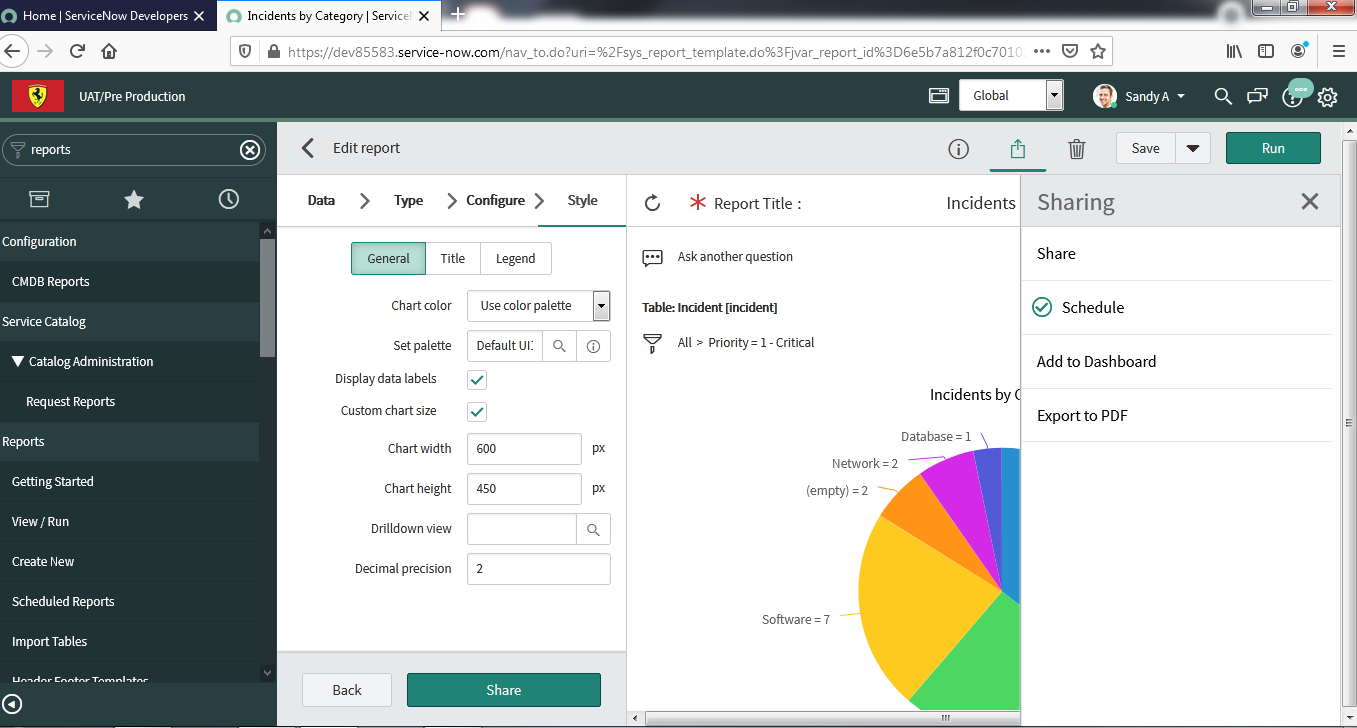Image resolution: width=1357 pixels, height=728 pixels.
Task: Delete report using trash icon
Action: tap(1076, 149)
